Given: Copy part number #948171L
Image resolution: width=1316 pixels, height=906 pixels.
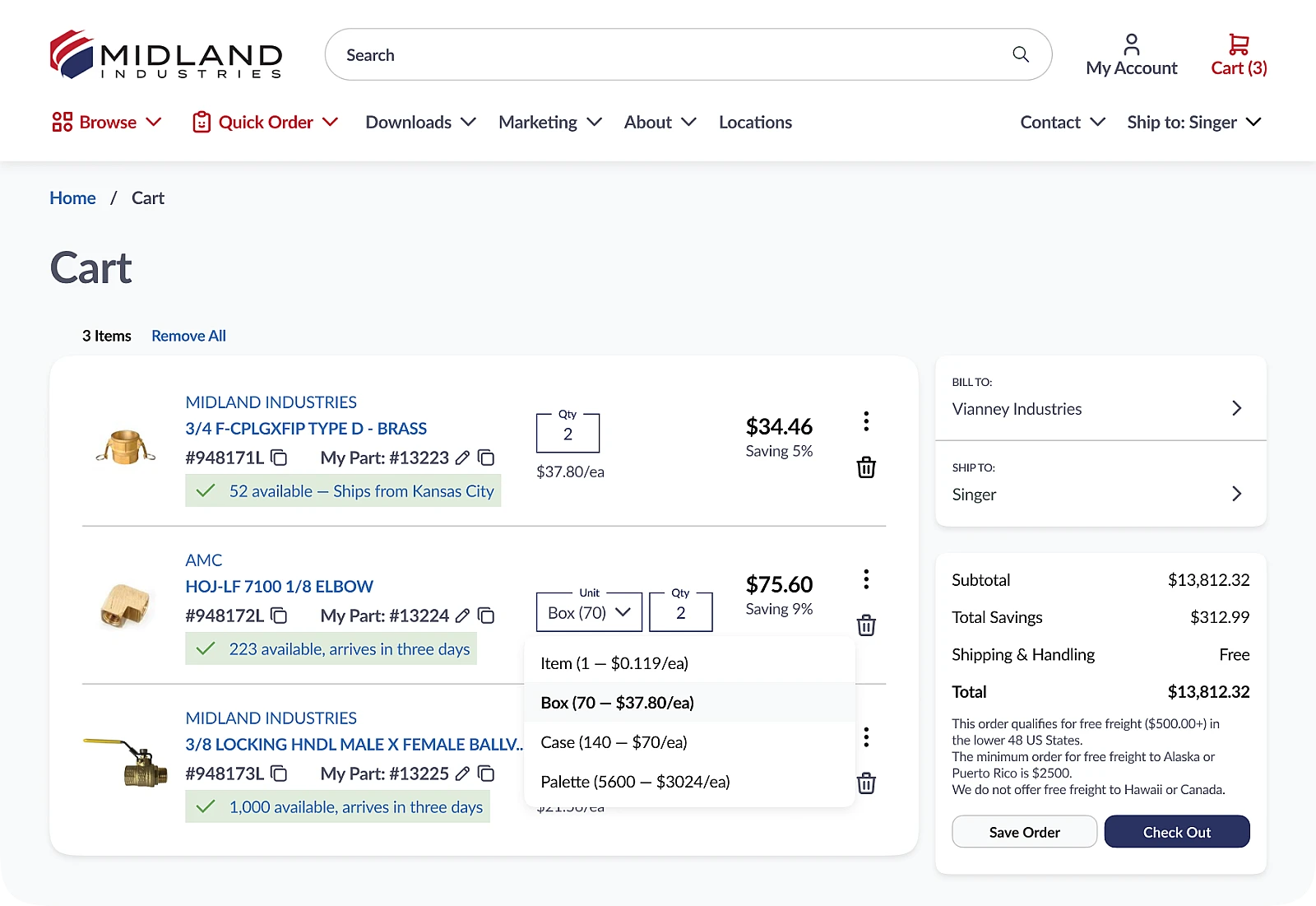Looking at the screenshot, I should coord(278,458).
